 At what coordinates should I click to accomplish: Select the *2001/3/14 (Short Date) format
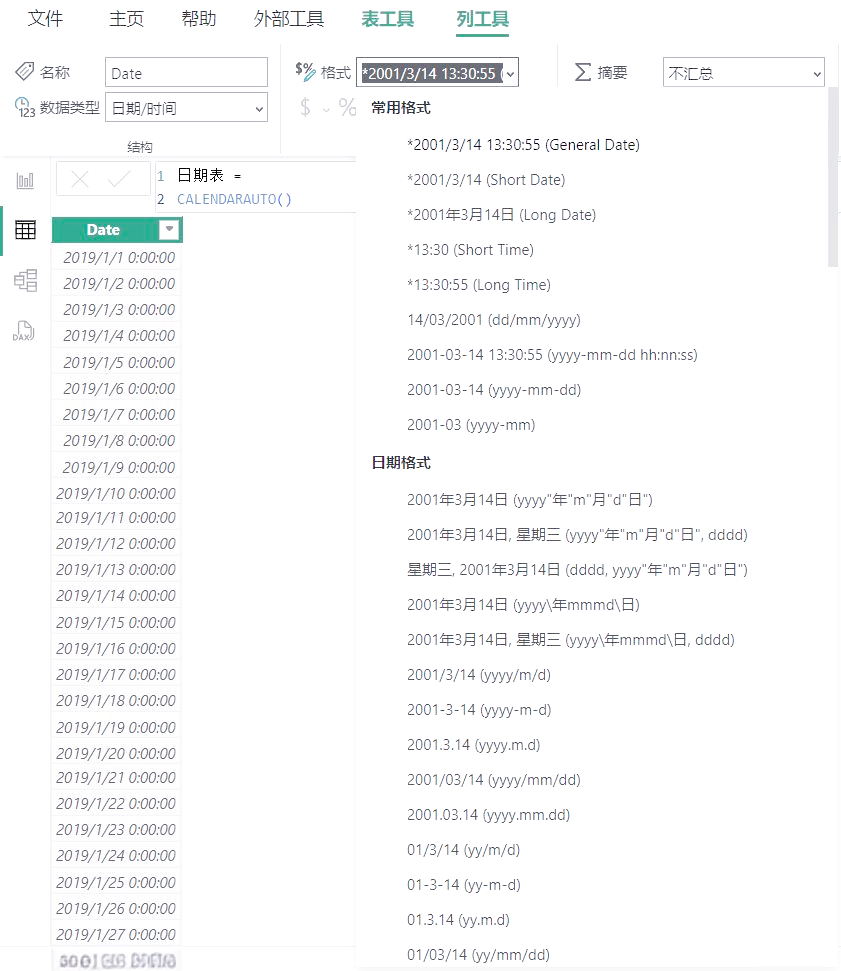(486, 180)
